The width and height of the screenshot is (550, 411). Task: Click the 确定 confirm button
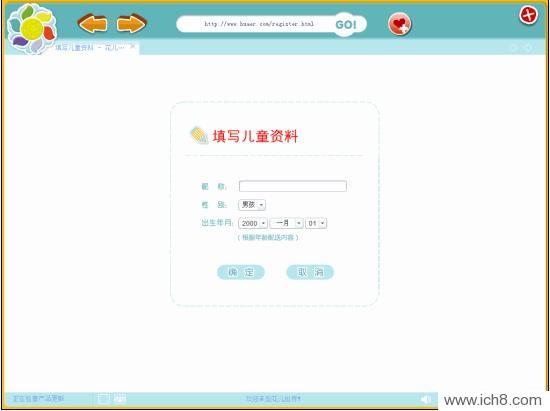click(241, 272)
